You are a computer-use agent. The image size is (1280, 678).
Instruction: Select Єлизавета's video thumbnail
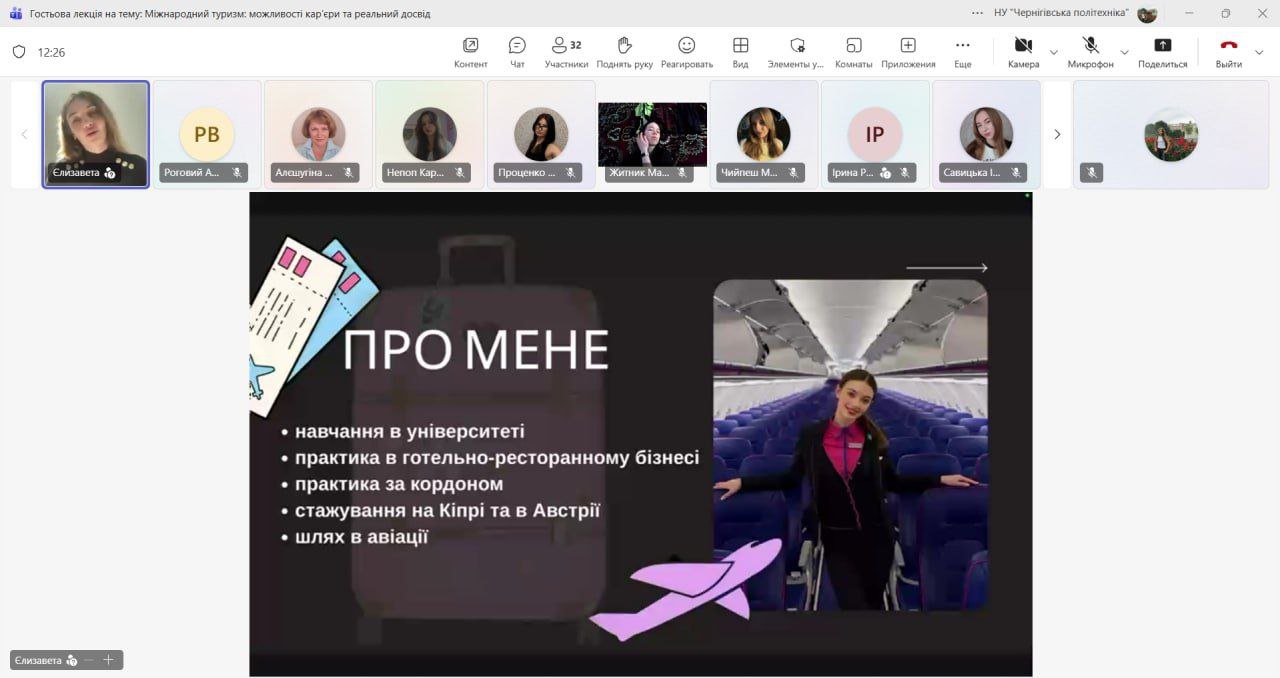click(x=95, y=134)
